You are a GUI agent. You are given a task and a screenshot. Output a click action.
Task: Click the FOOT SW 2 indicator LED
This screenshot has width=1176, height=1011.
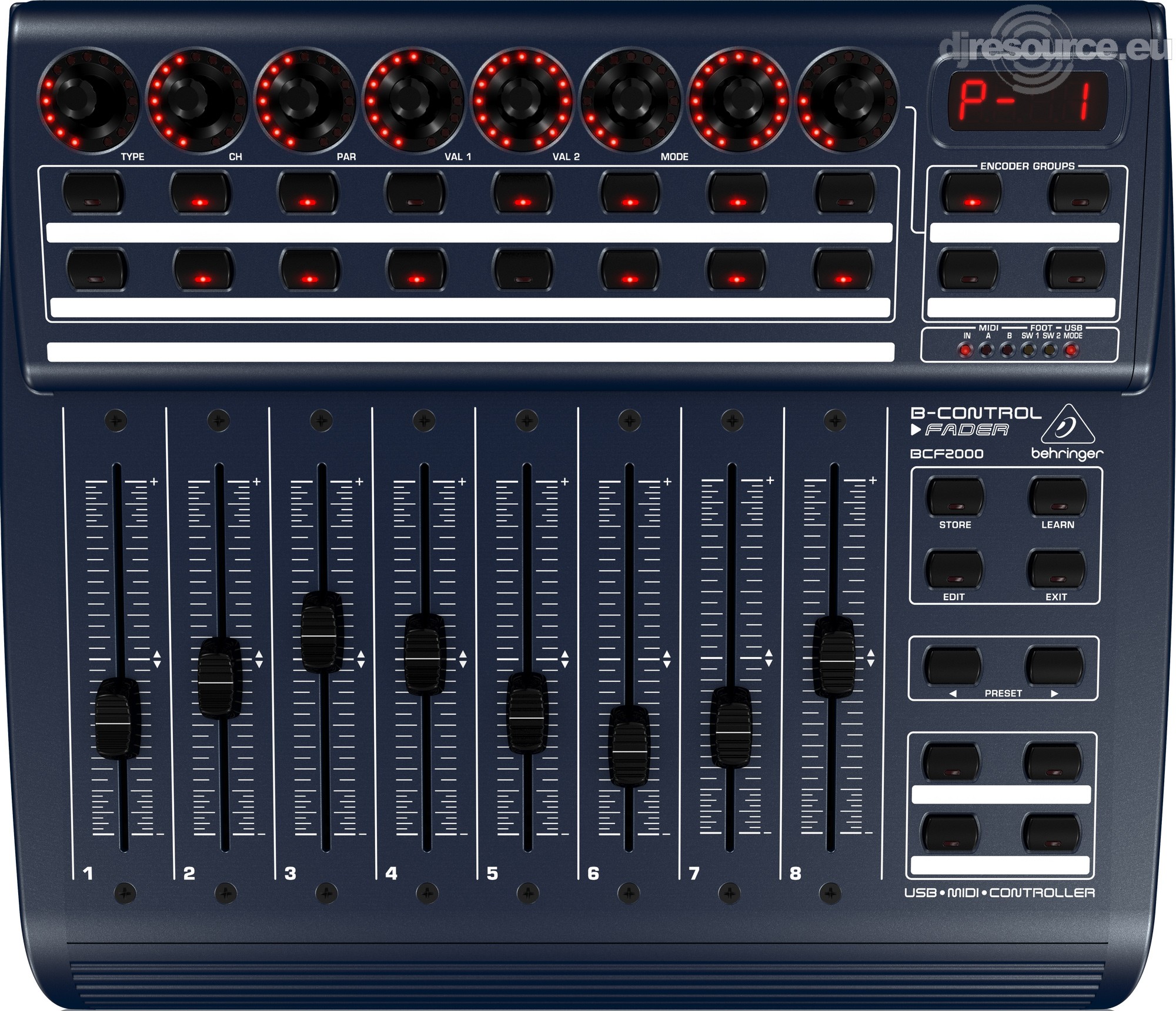[x=1050, y=351]
